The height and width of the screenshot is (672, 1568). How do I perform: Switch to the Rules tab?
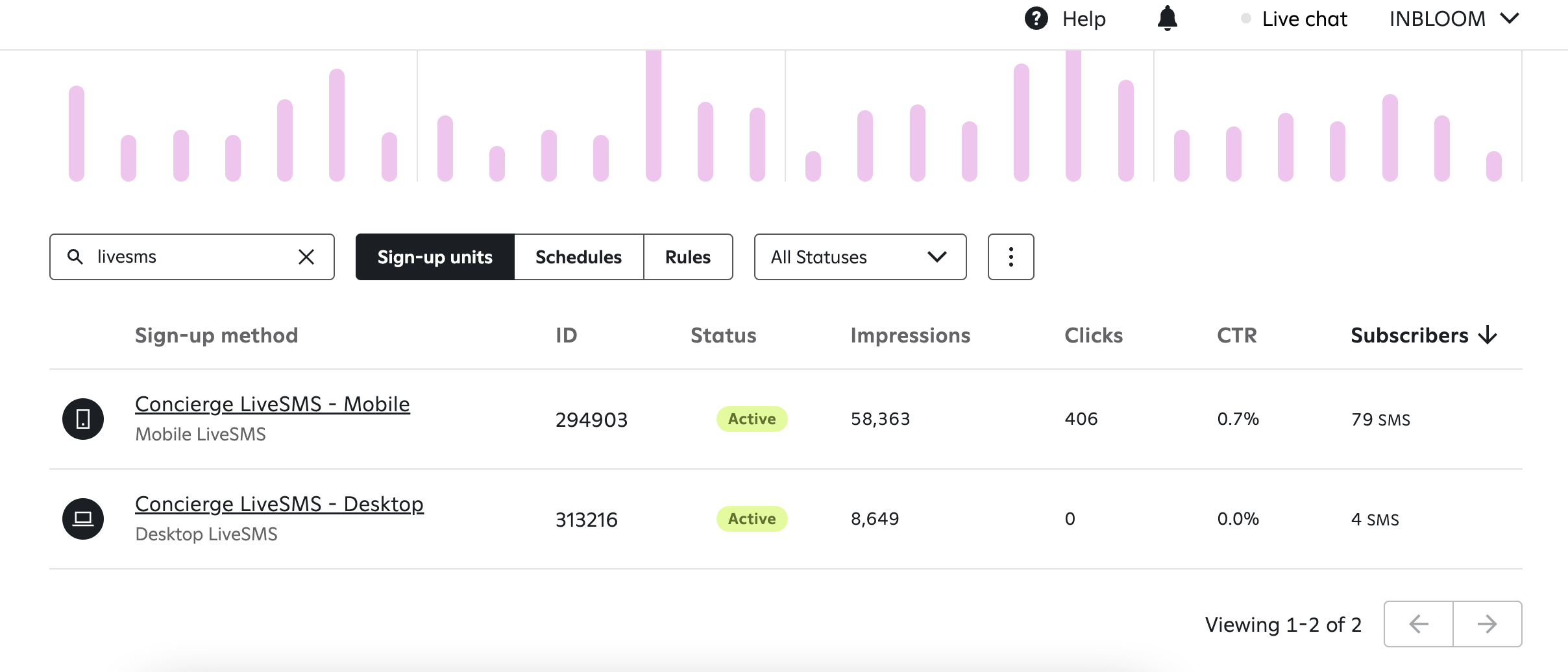click(688, 257)
